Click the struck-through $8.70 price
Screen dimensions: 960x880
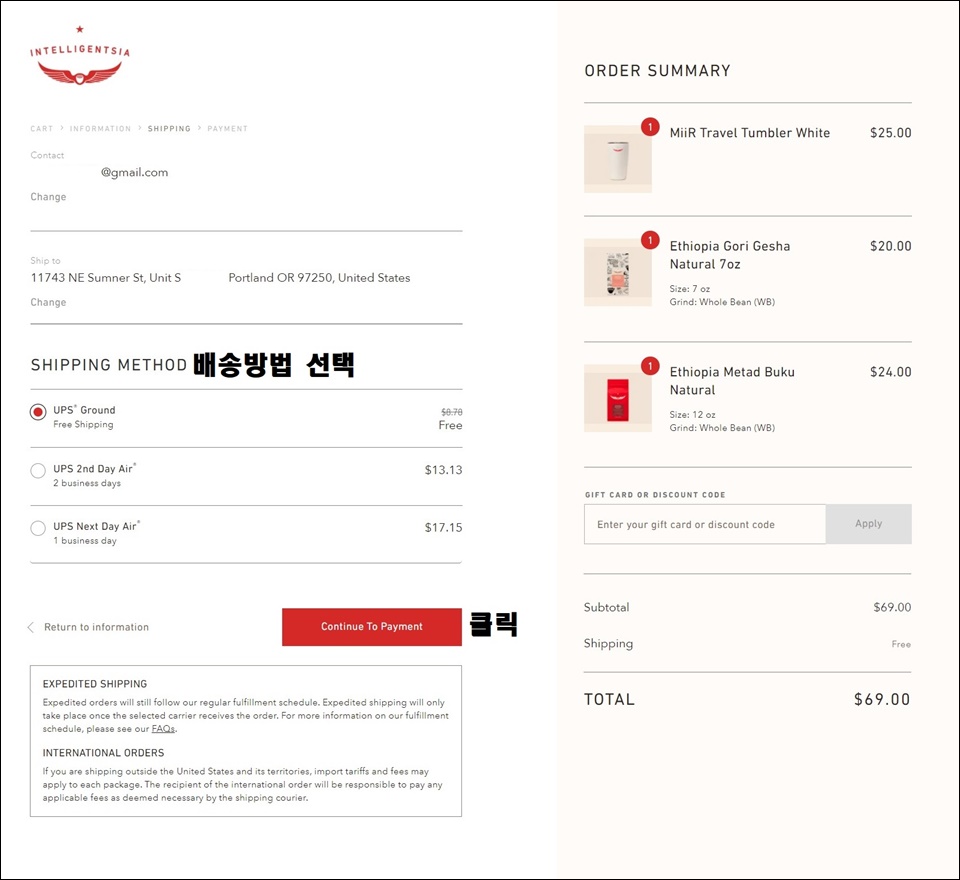click(x=452, y=412)
